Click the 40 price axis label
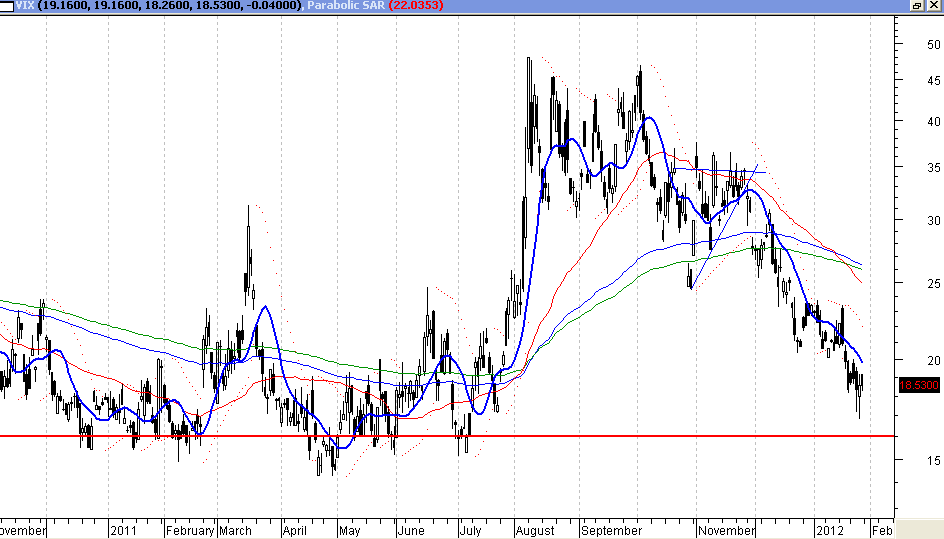 [x=934, y=122]
